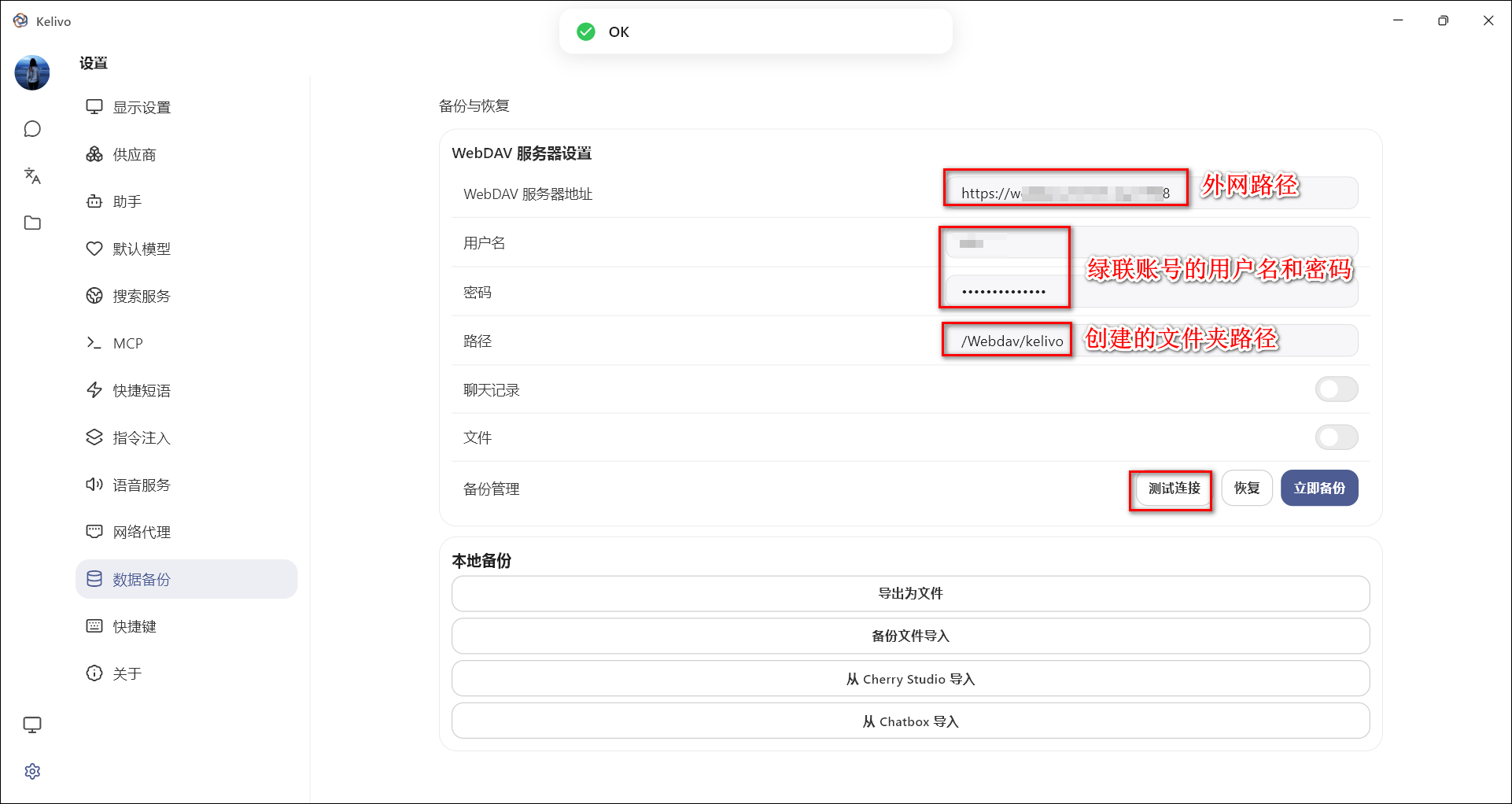1512x804 pixels.
Task: Select 网络代理 in settings menu
Action: point(142,533)
